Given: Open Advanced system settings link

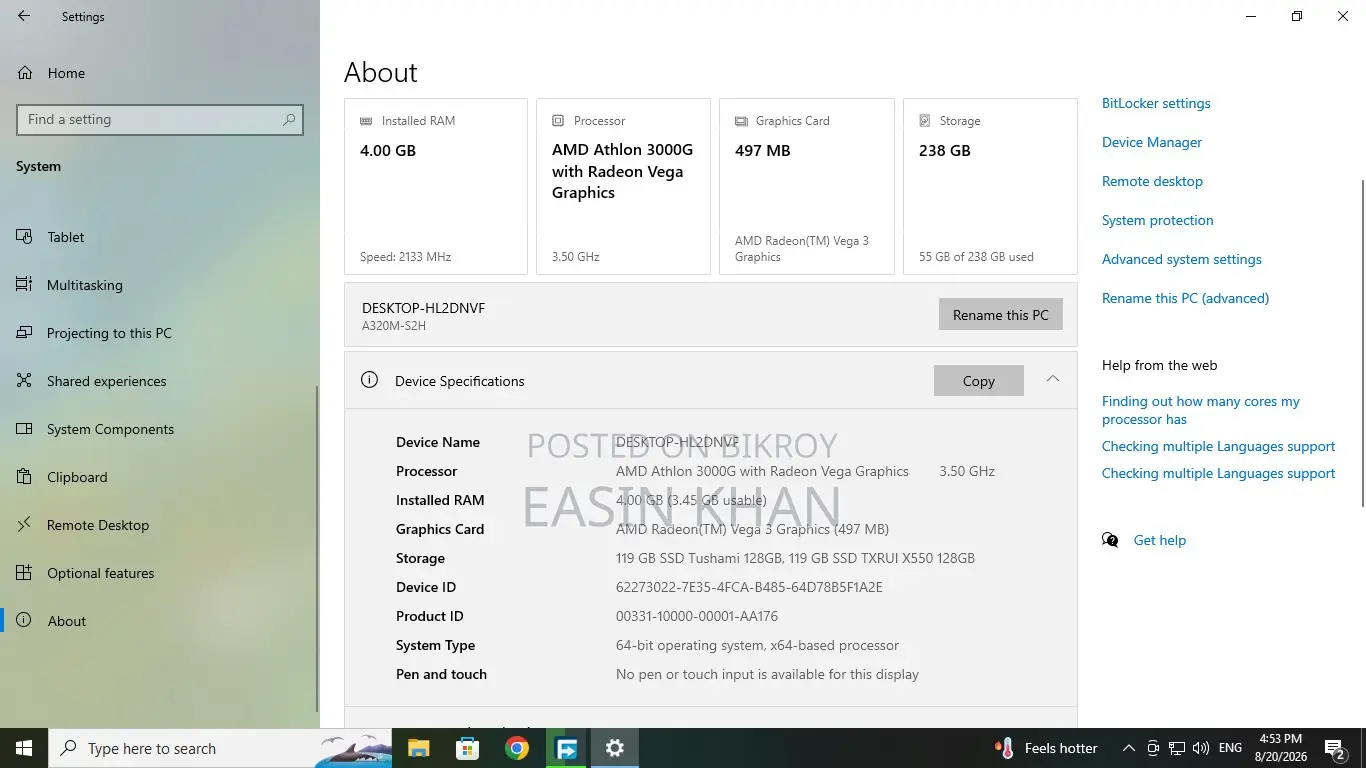Looking at the screenshot, I should click(1182, 259).
